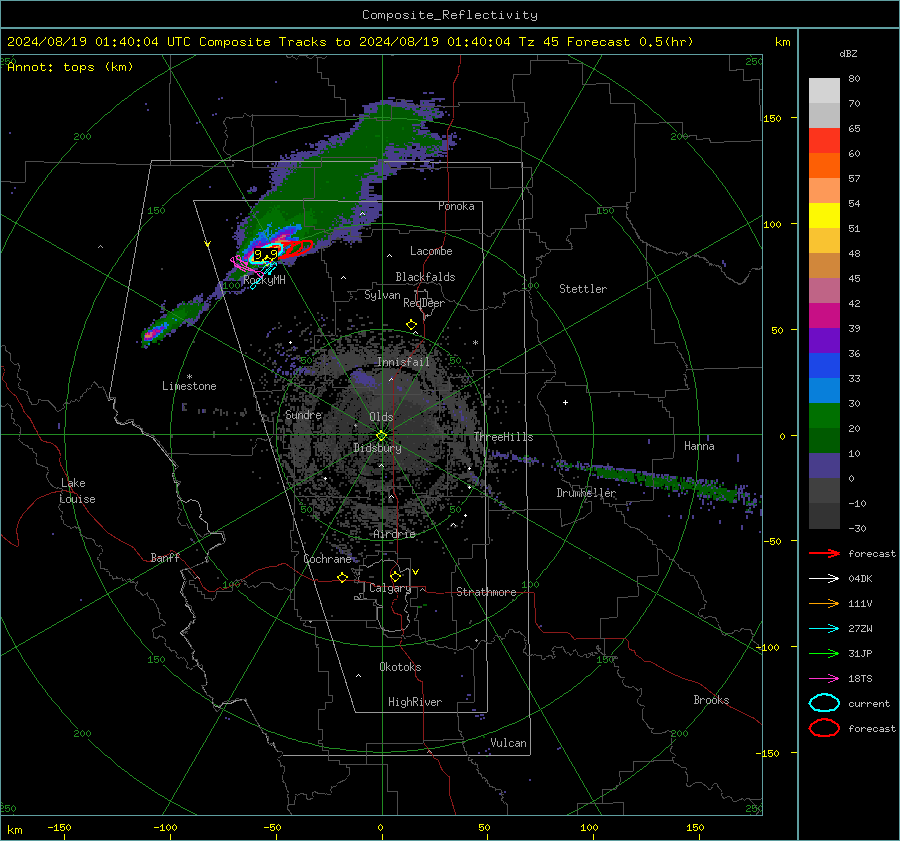
Task: Click the ThreeHills city label
Action: (x=503, y=437)
